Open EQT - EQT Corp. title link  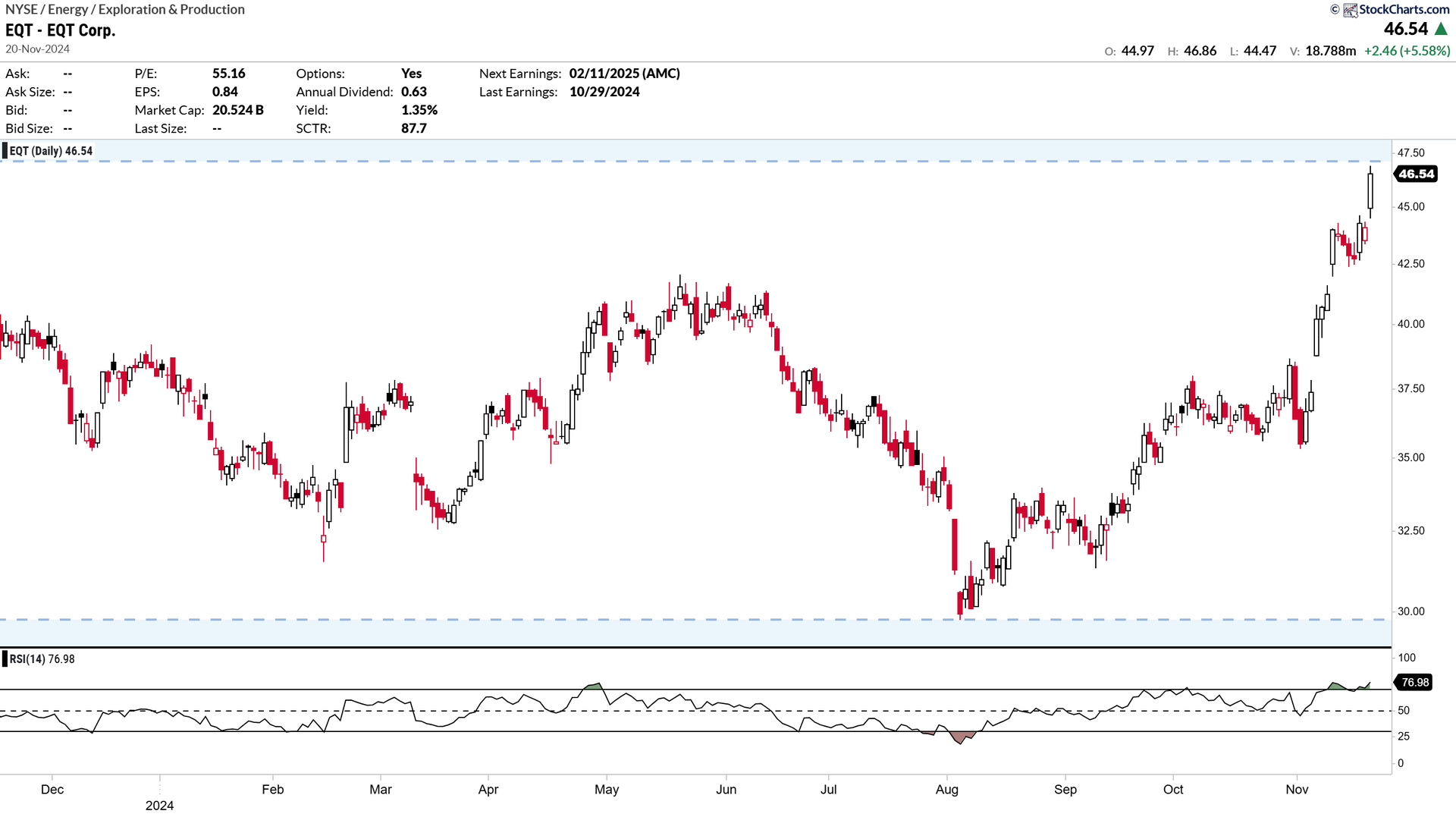pyautogui.click(x=61, y=30)
